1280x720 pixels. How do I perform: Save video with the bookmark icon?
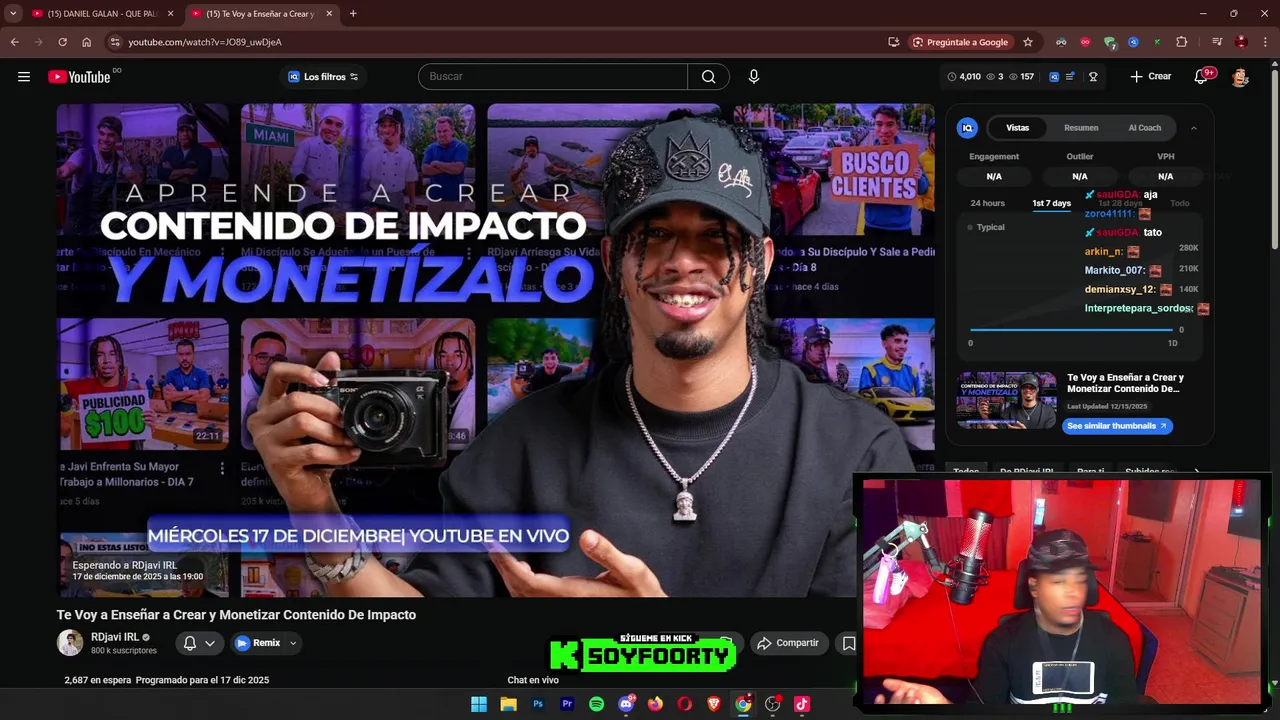coord(849,643)
